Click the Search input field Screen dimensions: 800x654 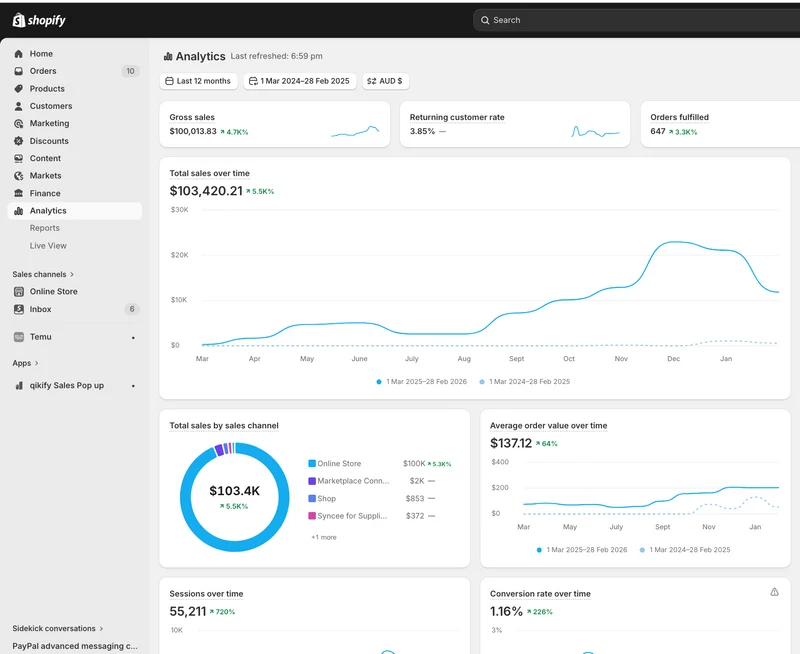(636, 20)
